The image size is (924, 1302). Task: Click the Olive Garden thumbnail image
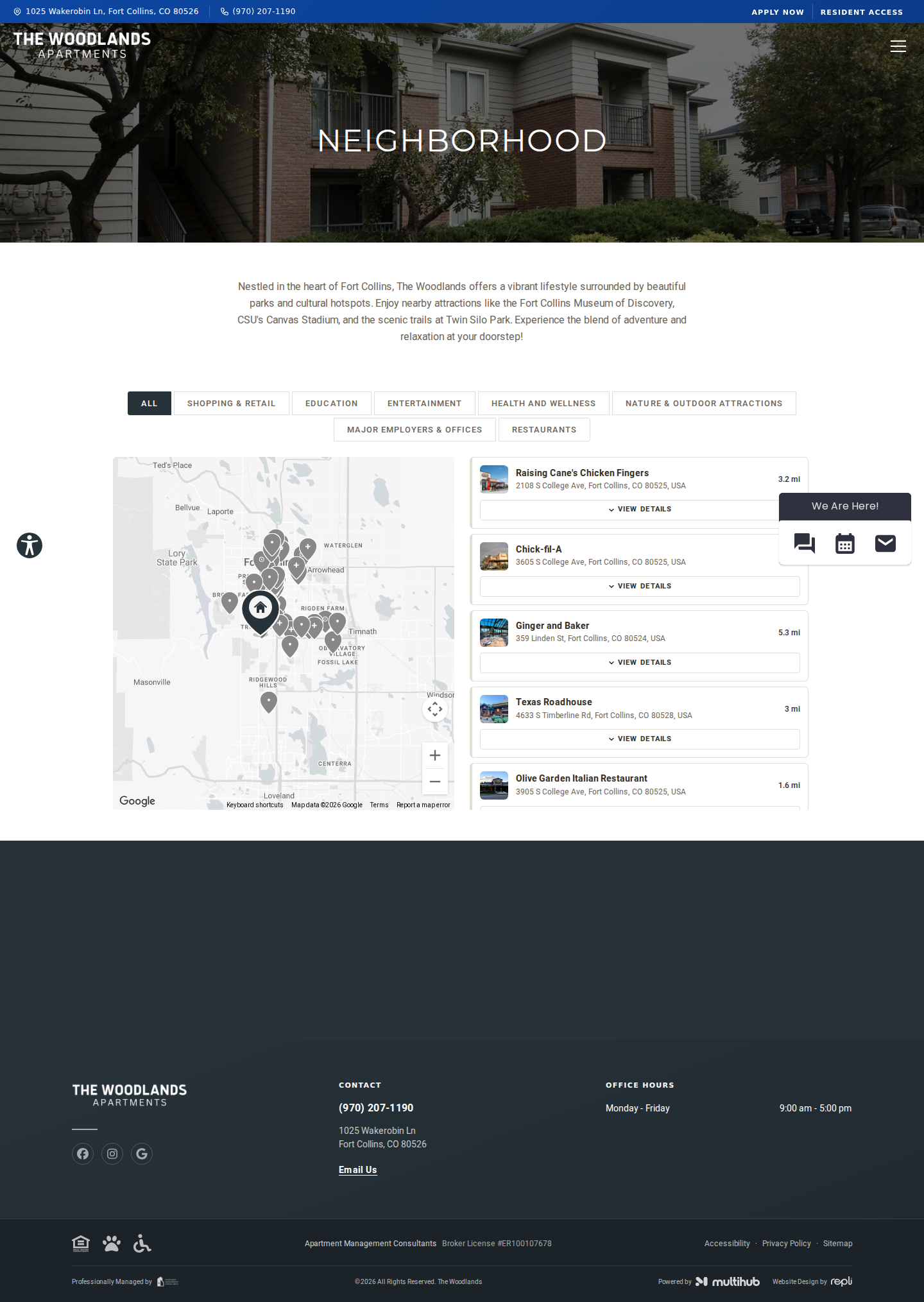494,785
